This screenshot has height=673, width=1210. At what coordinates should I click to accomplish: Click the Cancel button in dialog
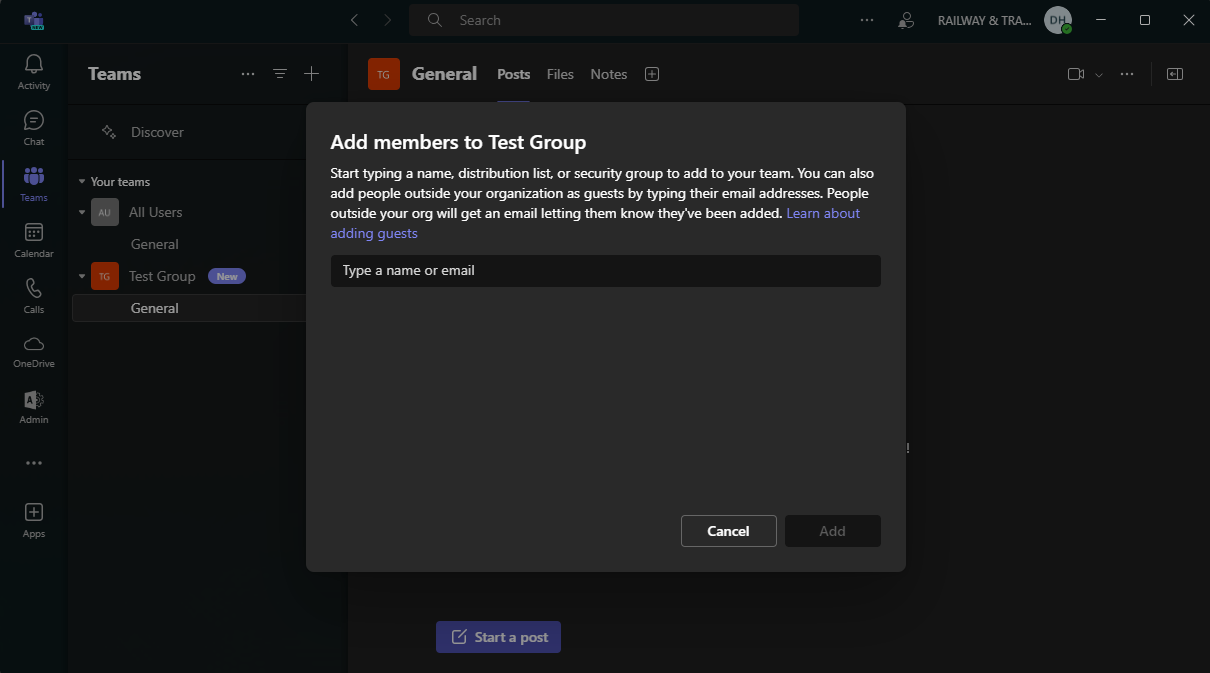(x=728, y=531)
